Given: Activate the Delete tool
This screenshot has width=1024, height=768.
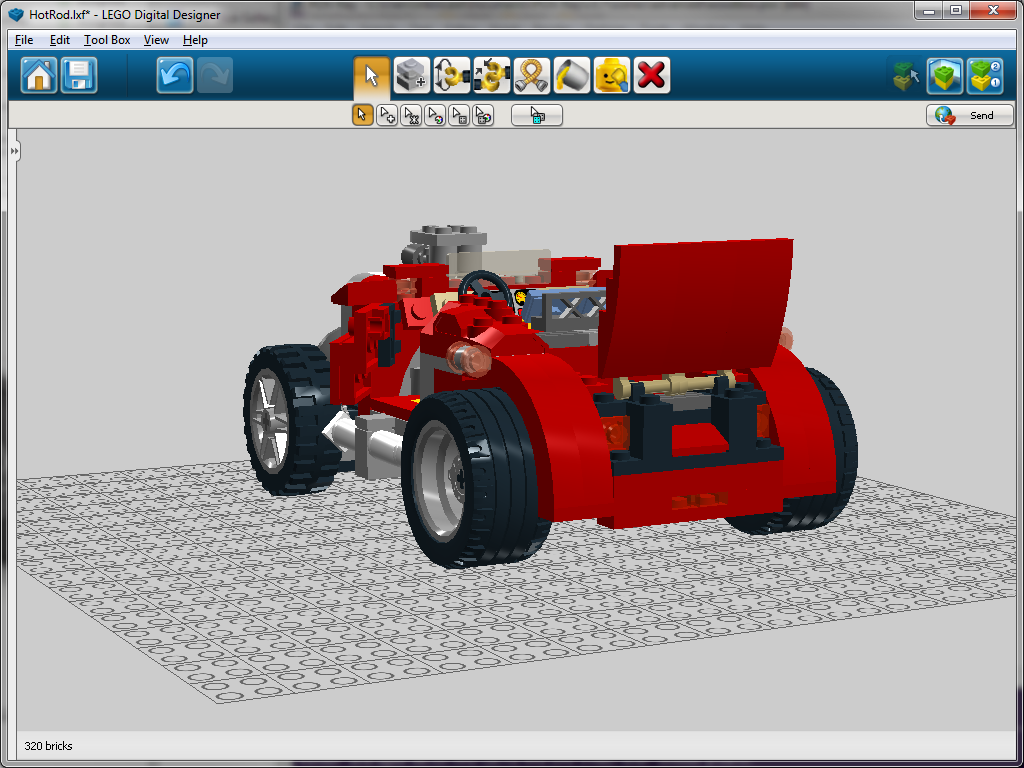Looking at the screenshot, I should click(x=651, y=75).
